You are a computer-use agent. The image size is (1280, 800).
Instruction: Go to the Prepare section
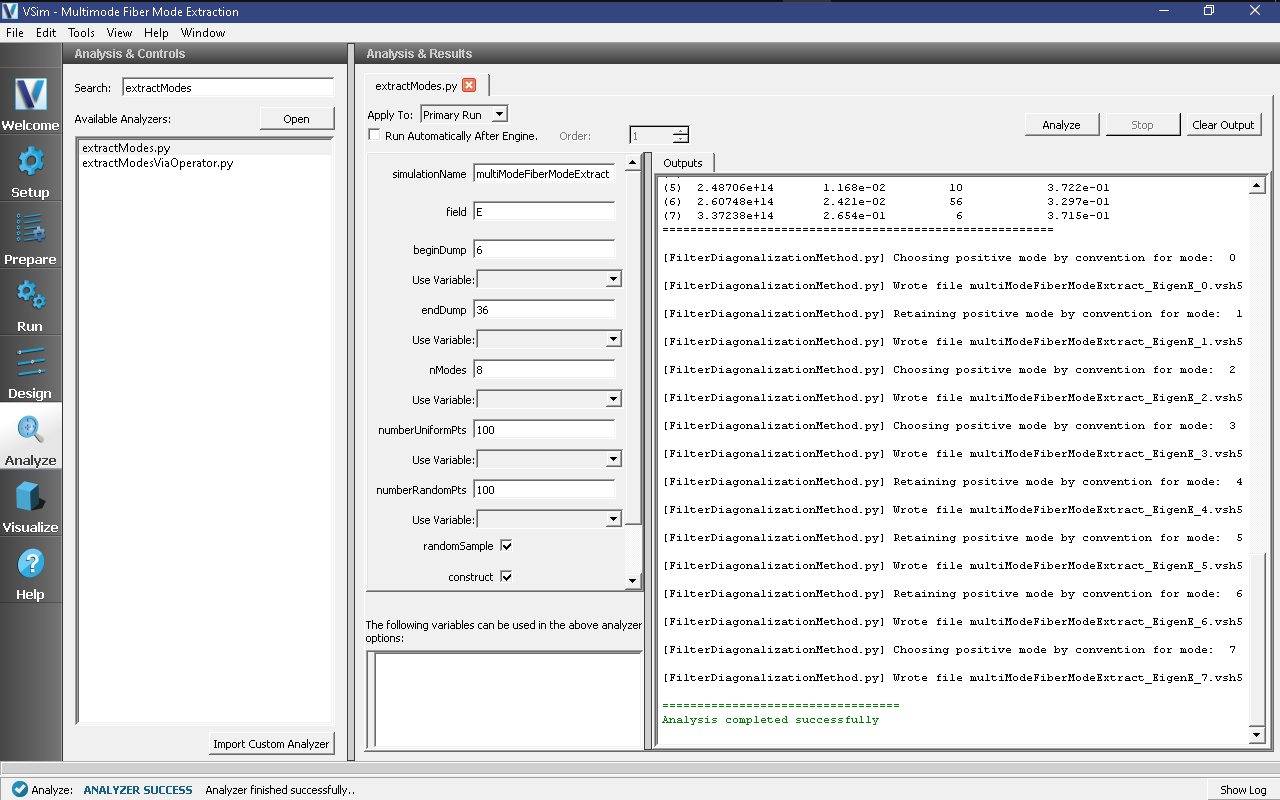pyautogui.click(x=30, y=236)
